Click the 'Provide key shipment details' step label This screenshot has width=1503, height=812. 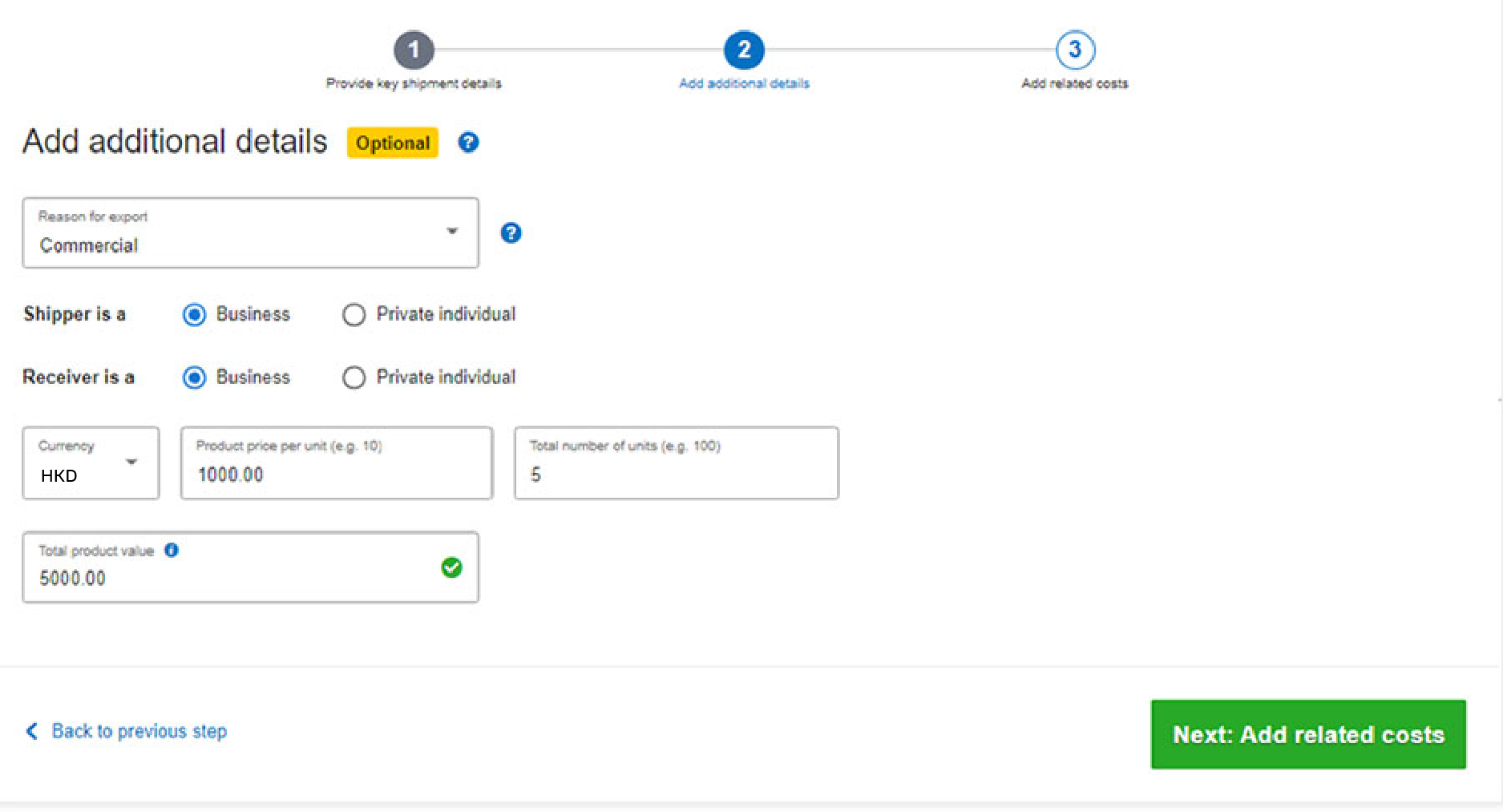pos(414,83)
